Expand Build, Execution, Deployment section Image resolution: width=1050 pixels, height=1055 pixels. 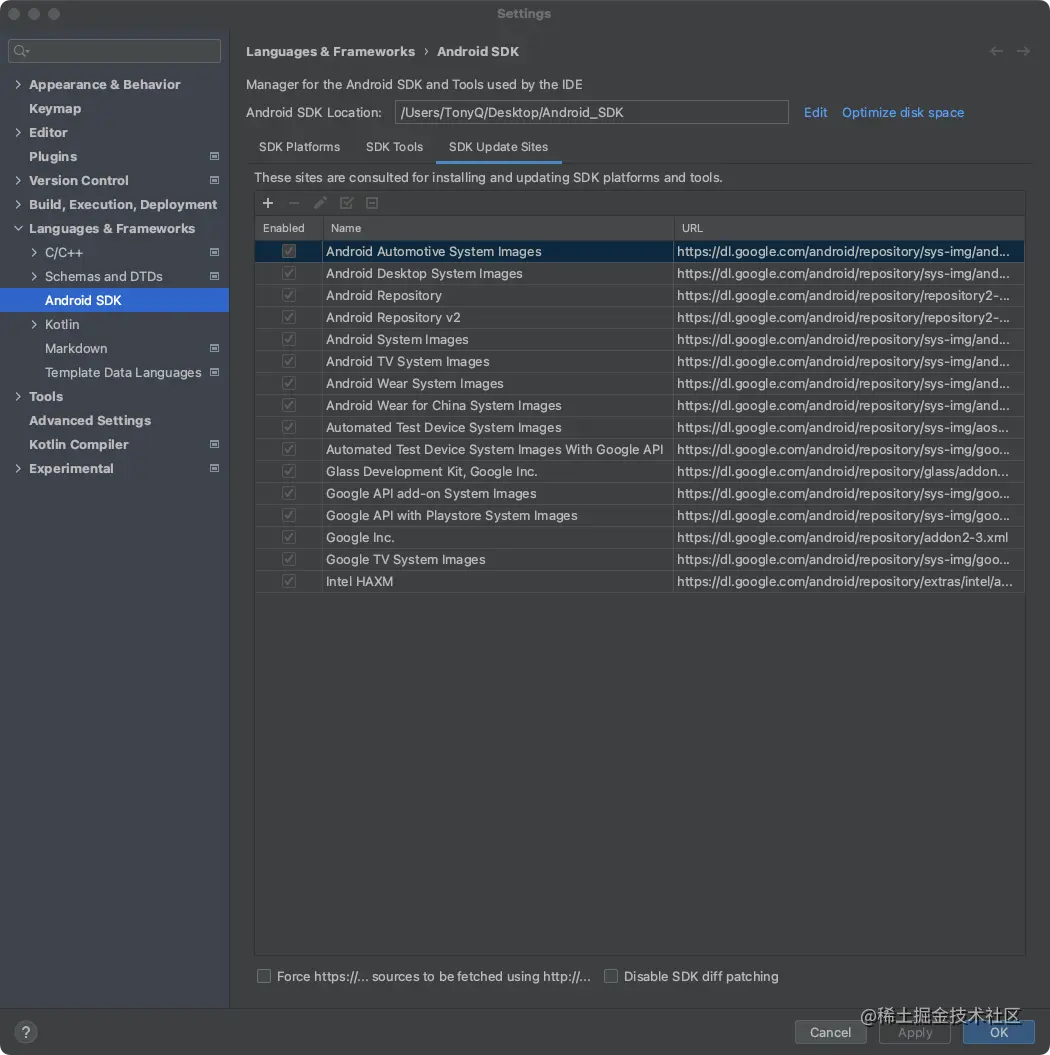18,205
